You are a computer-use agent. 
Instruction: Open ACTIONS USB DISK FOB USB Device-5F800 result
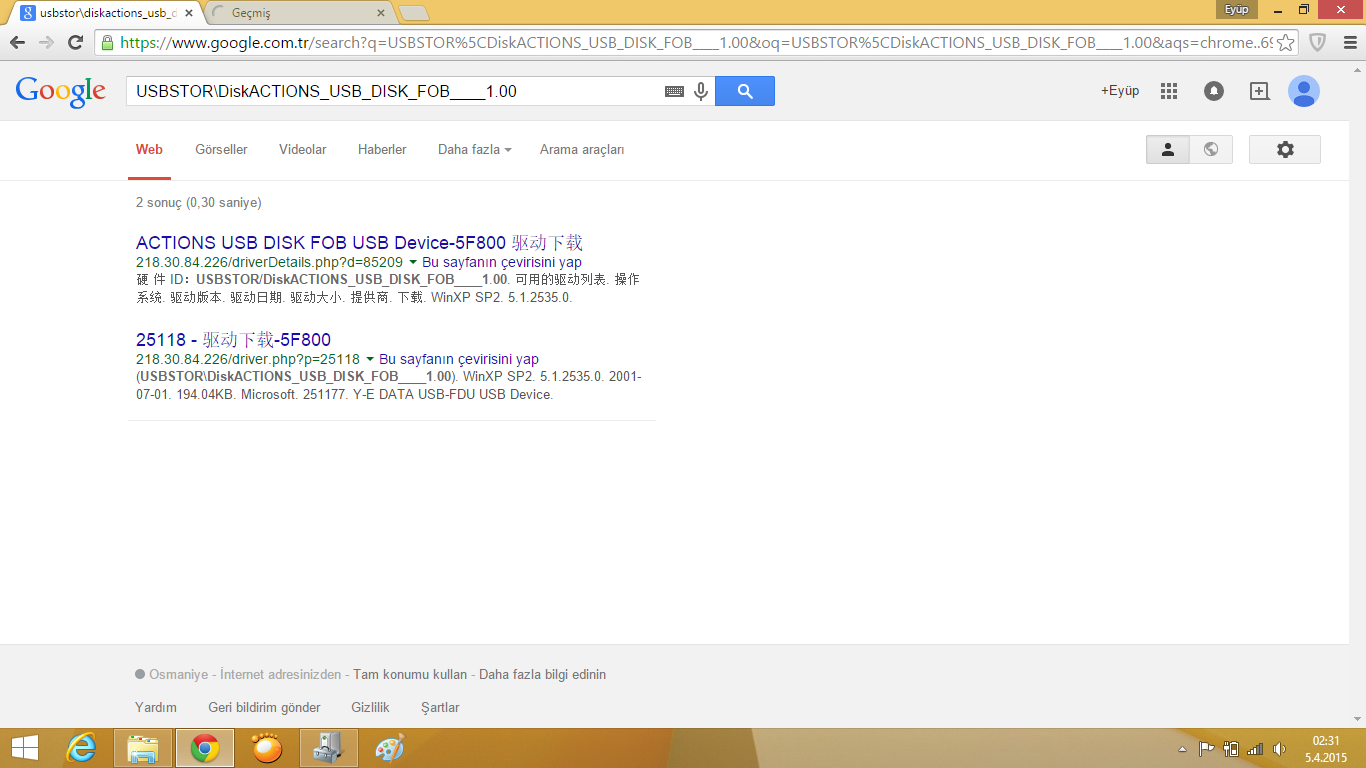(x=359, y=242)
